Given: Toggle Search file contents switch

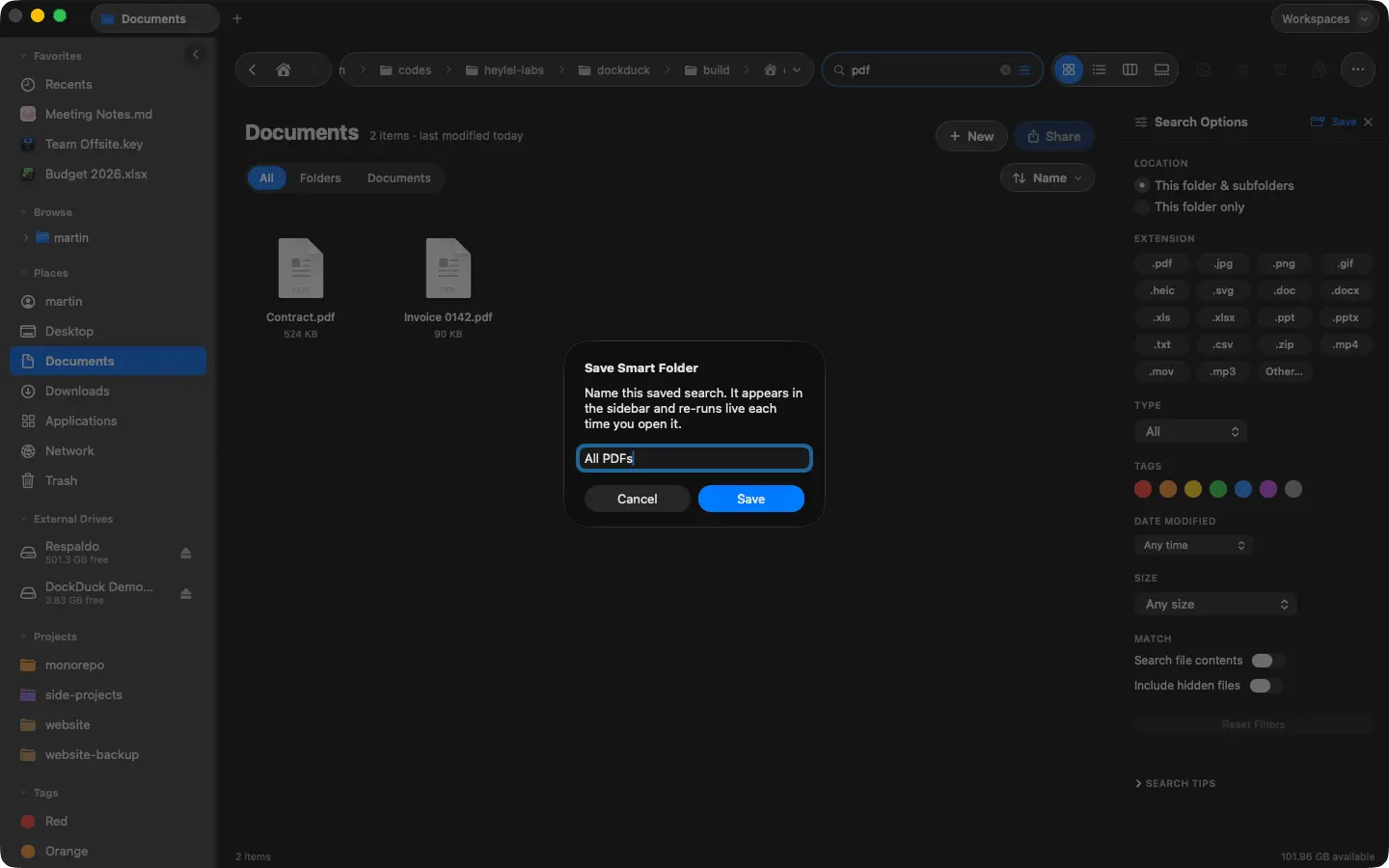Looking at the screenshot, I should (1266, 661).
